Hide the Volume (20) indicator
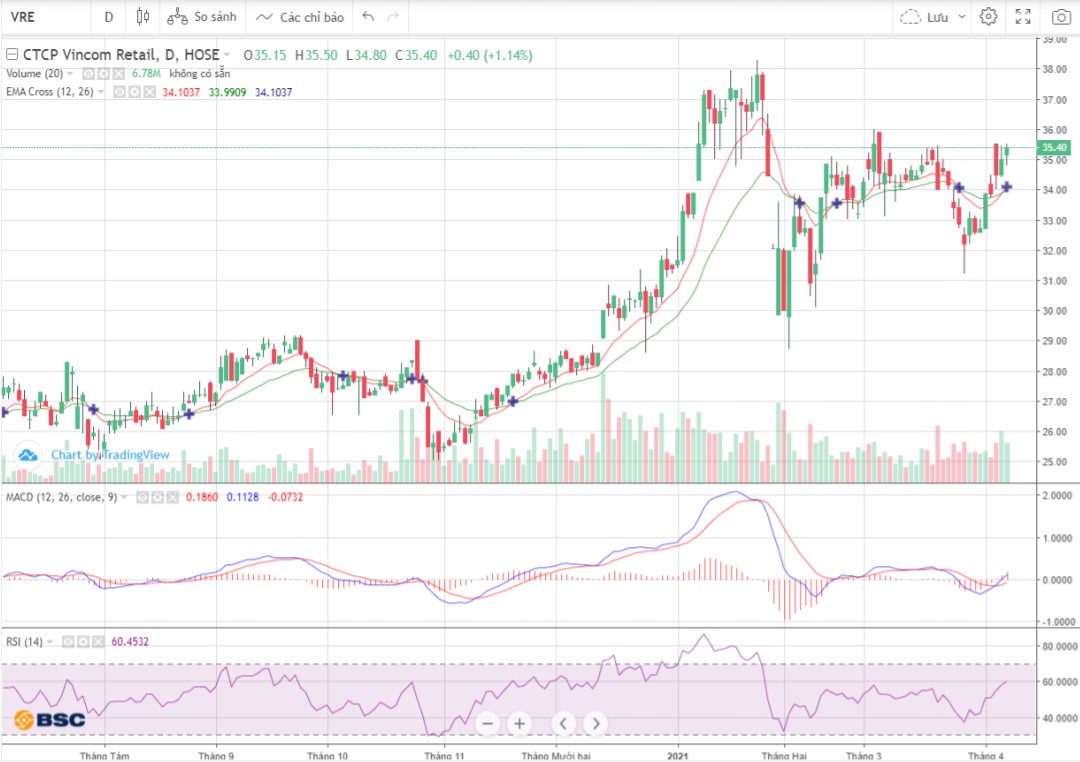Screen dimensions: 1080x762 coord(88,74)
